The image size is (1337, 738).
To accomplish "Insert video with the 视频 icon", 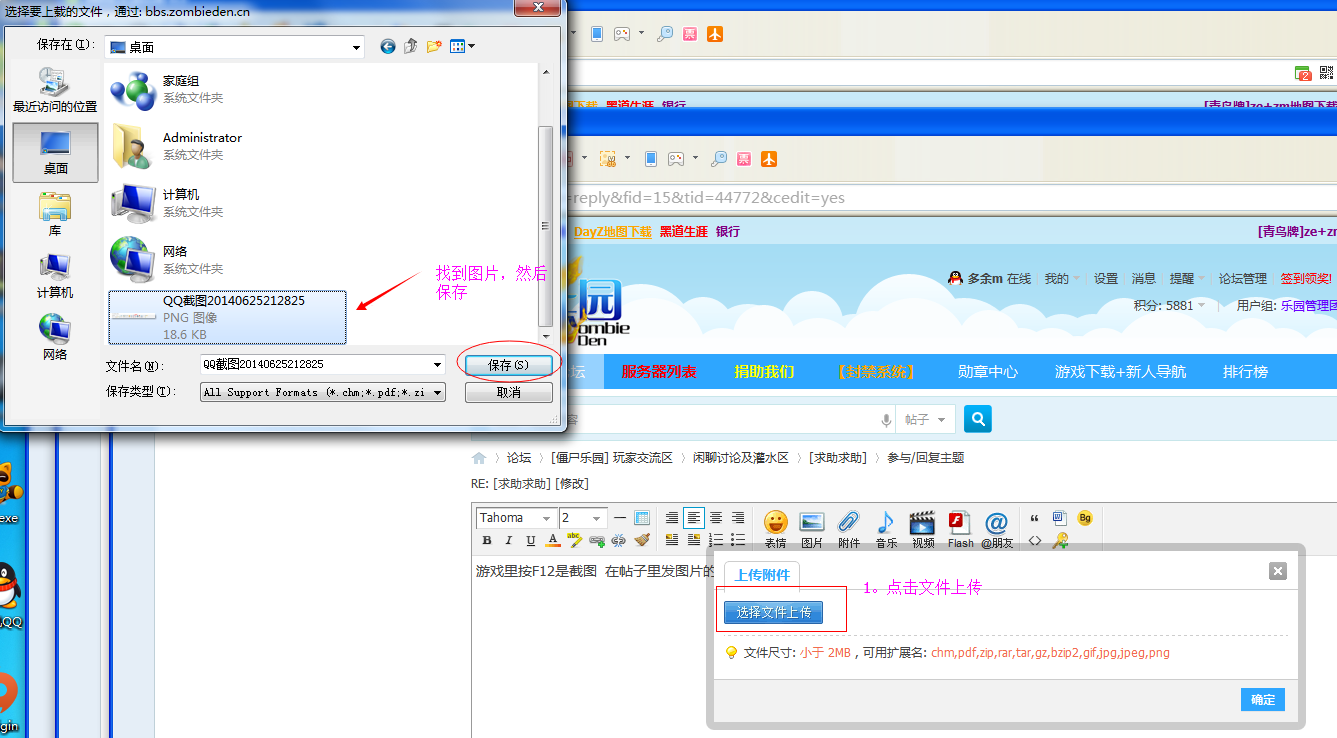I will click(922, 528).
